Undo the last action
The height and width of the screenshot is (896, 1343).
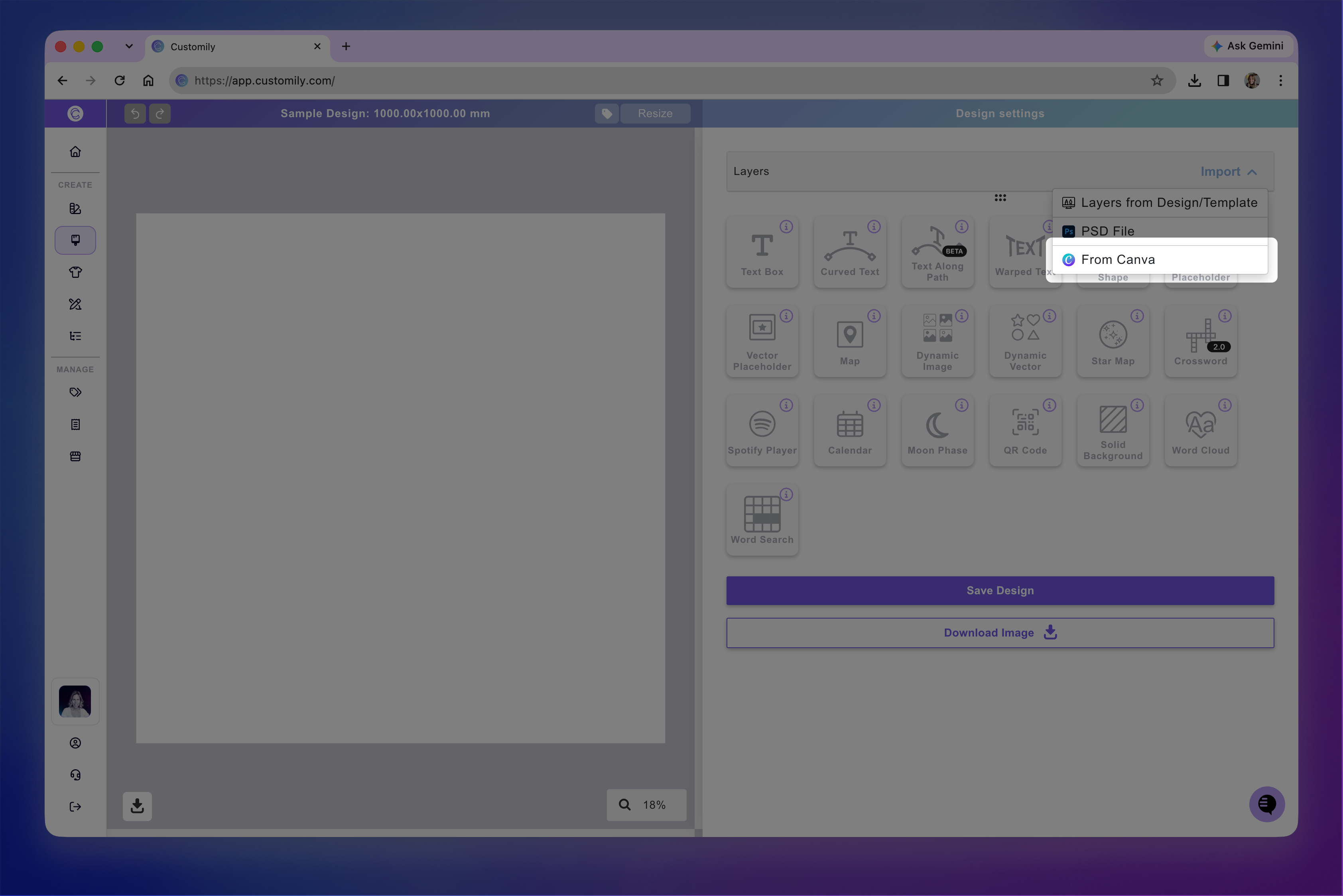coord(135,113)
